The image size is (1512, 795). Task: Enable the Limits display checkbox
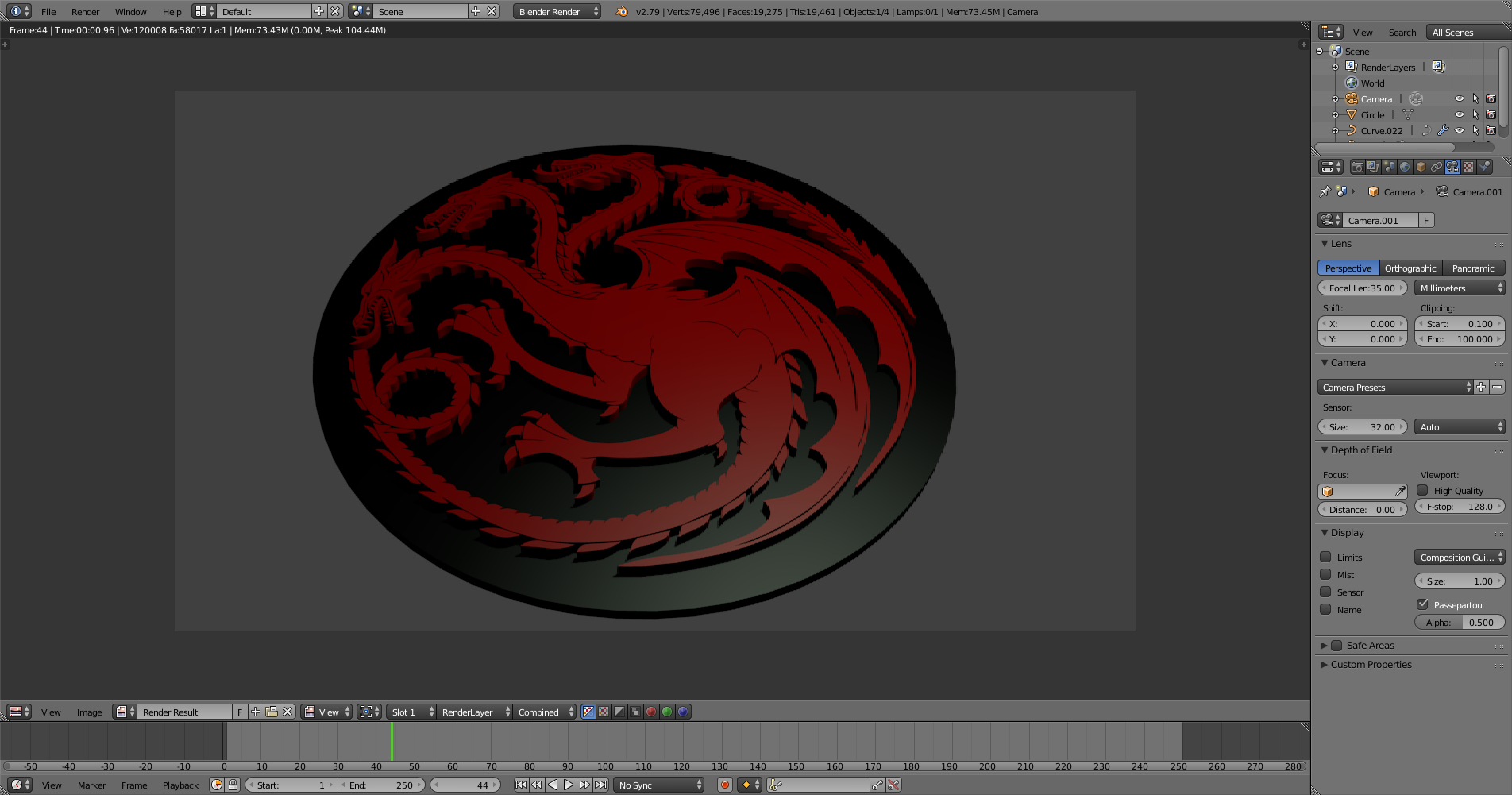[1325, 557]
